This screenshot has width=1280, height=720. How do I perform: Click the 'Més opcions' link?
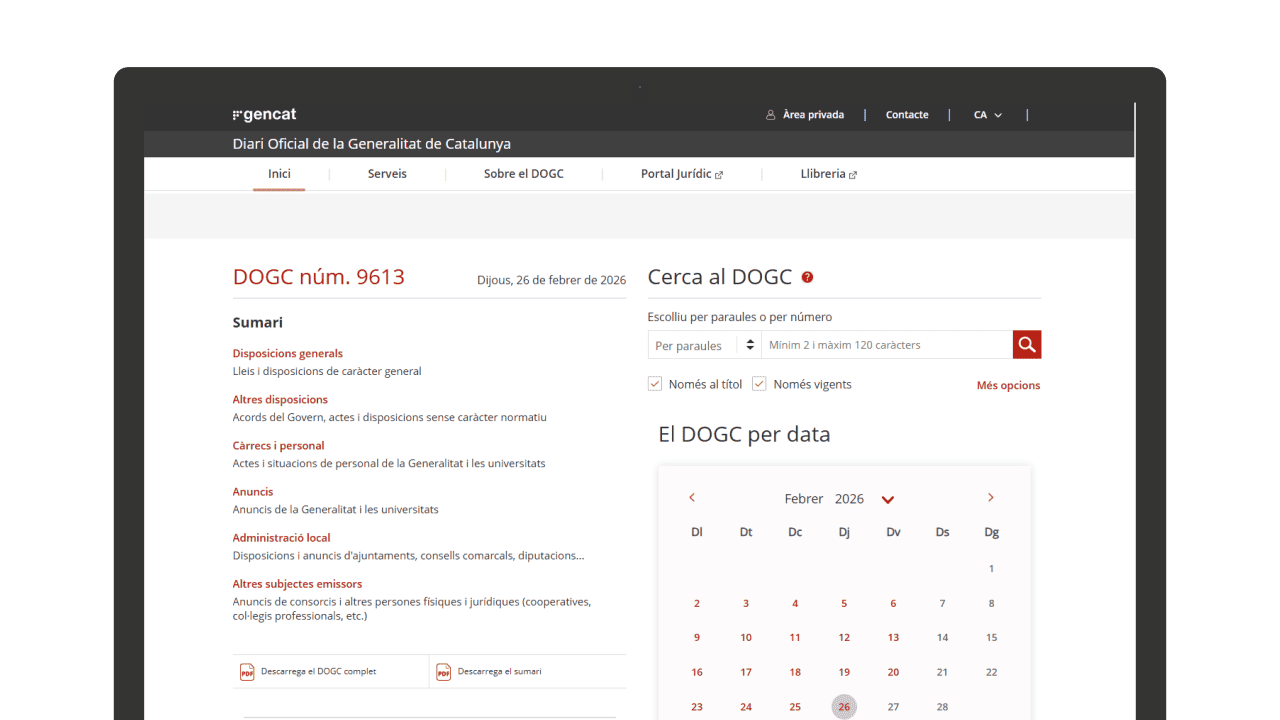[x=1008, y=385]
